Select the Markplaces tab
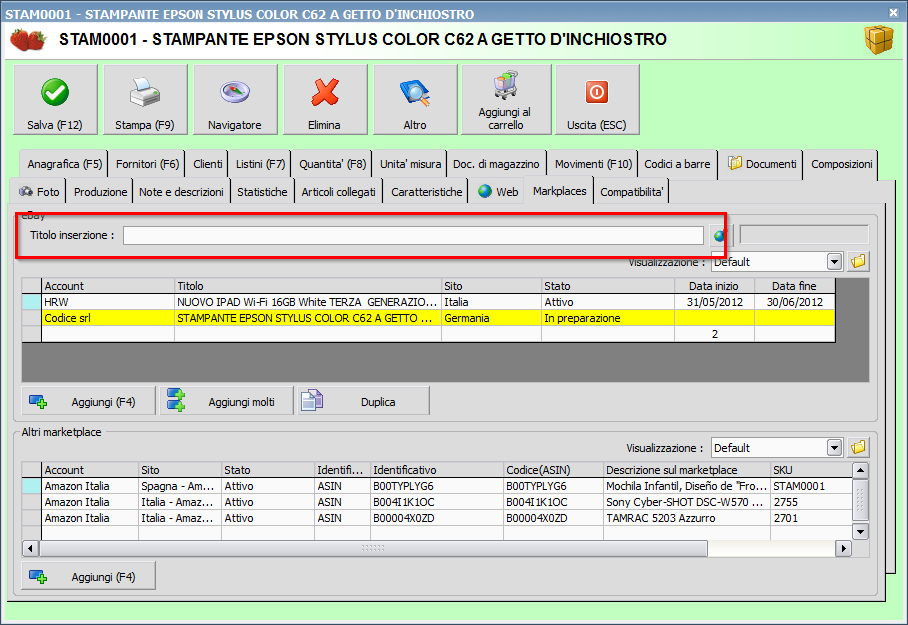Screen dimensions: 908x625 (559, 191)
